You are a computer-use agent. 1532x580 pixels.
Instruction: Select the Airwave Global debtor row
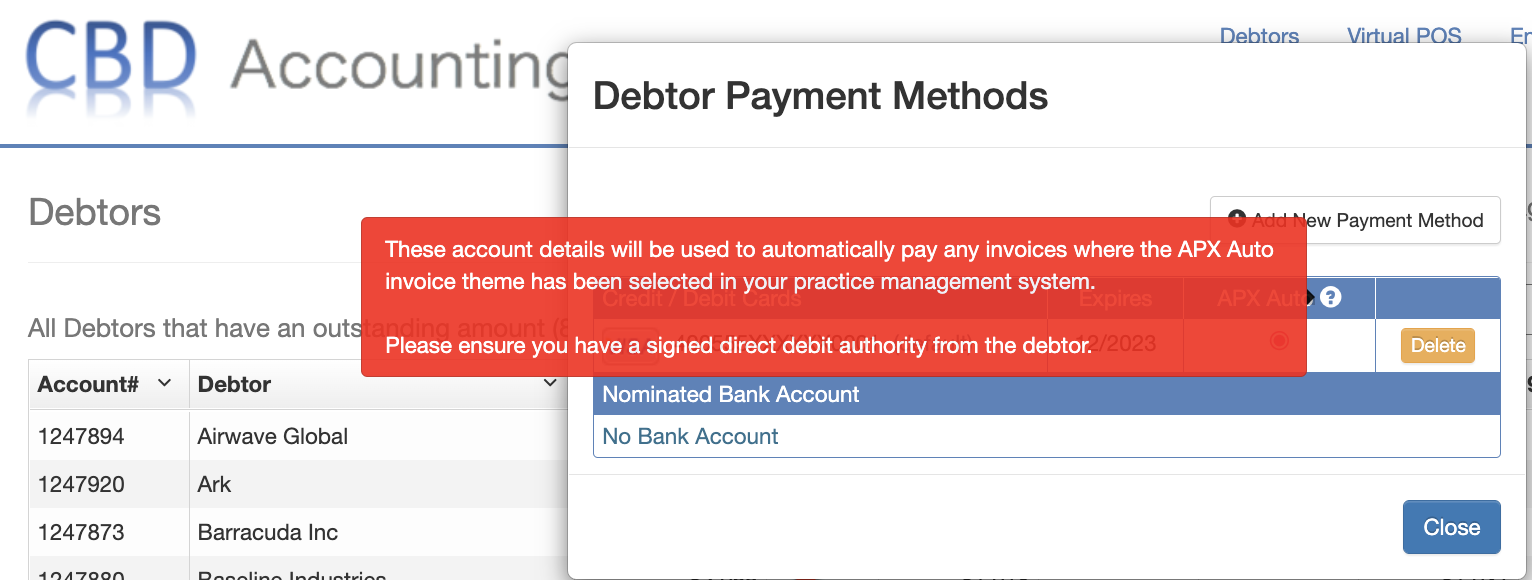[x=271, y=436]
